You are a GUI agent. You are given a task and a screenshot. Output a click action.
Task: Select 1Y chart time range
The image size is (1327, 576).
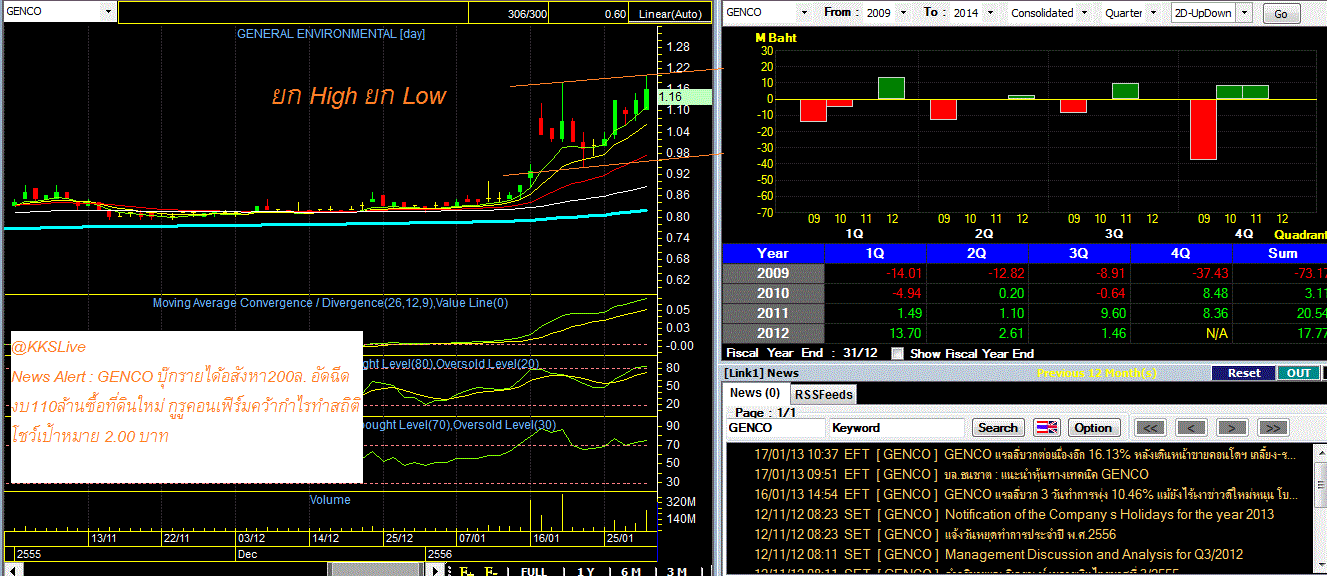click(586, 571)
